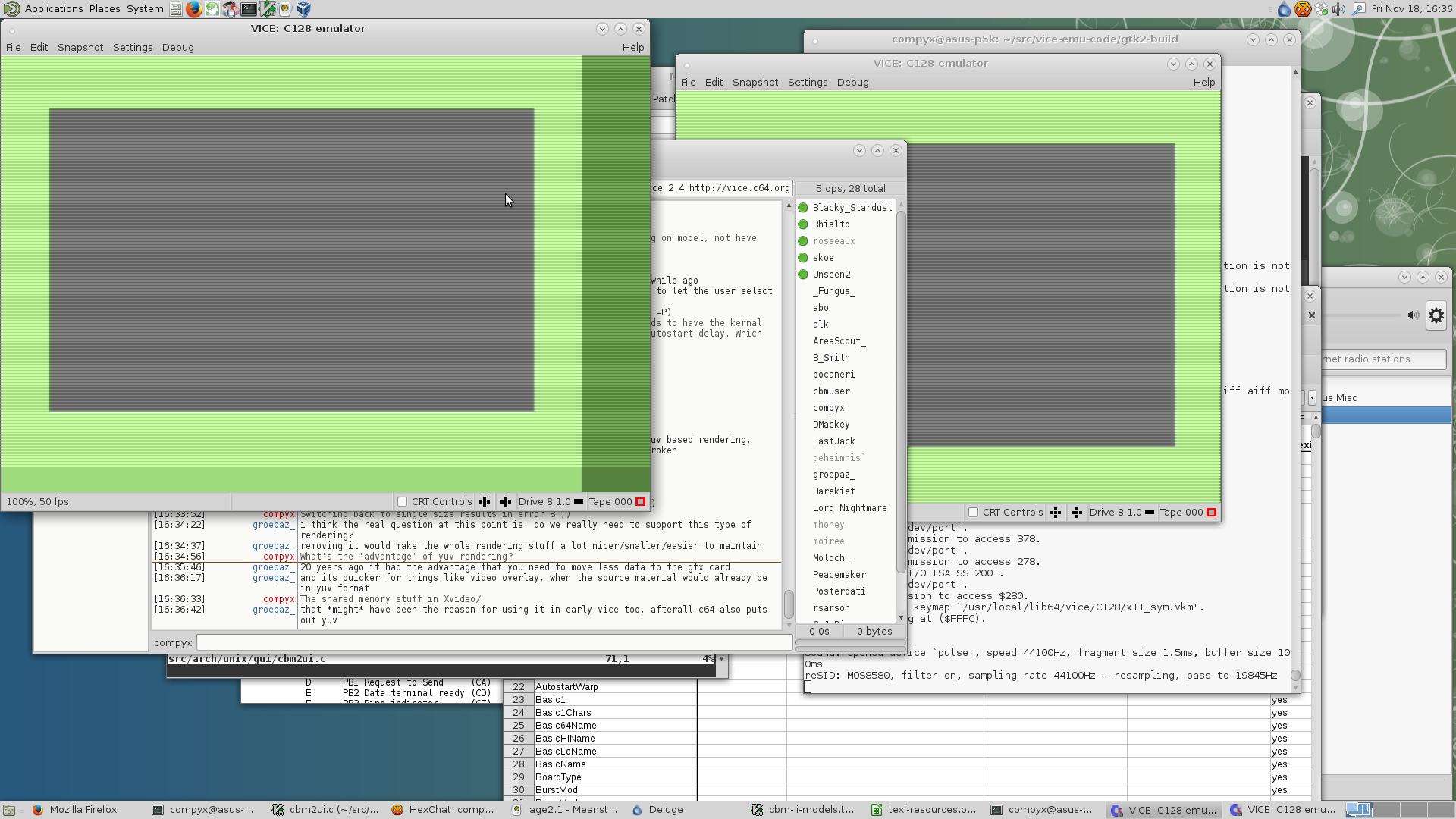This screenshot has height=819, width=1456.
Task: Open the terminal launcher in top panel
Action: [249, 9]
